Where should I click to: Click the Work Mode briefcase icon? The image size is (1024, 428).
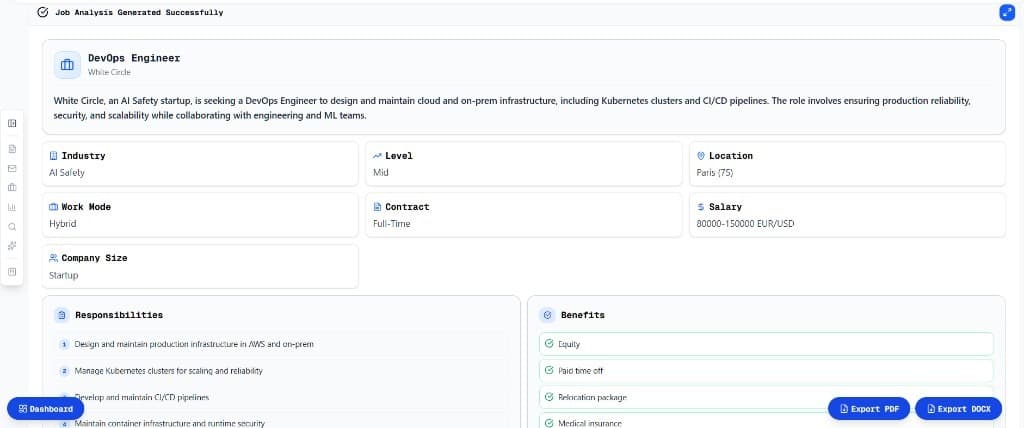54,206
